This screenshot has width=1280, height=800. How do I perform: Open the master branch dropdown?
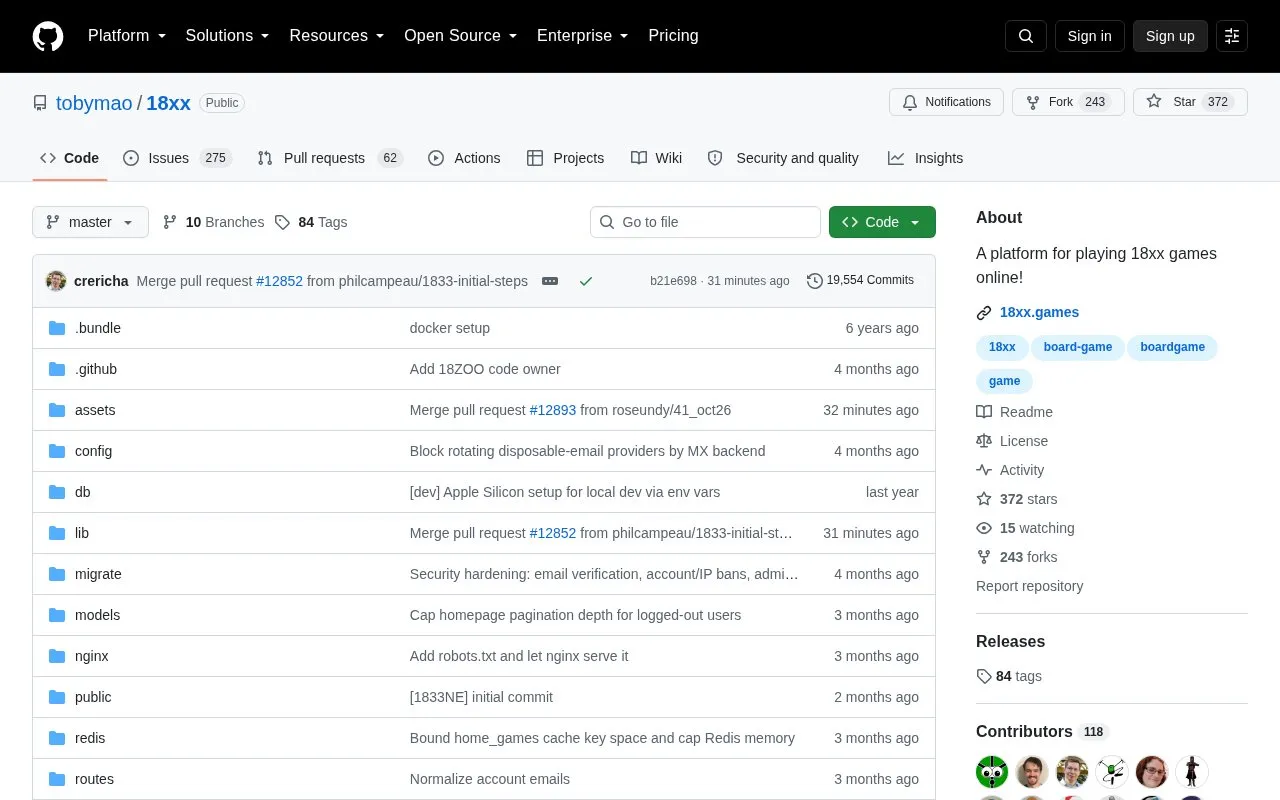[90, 222]
